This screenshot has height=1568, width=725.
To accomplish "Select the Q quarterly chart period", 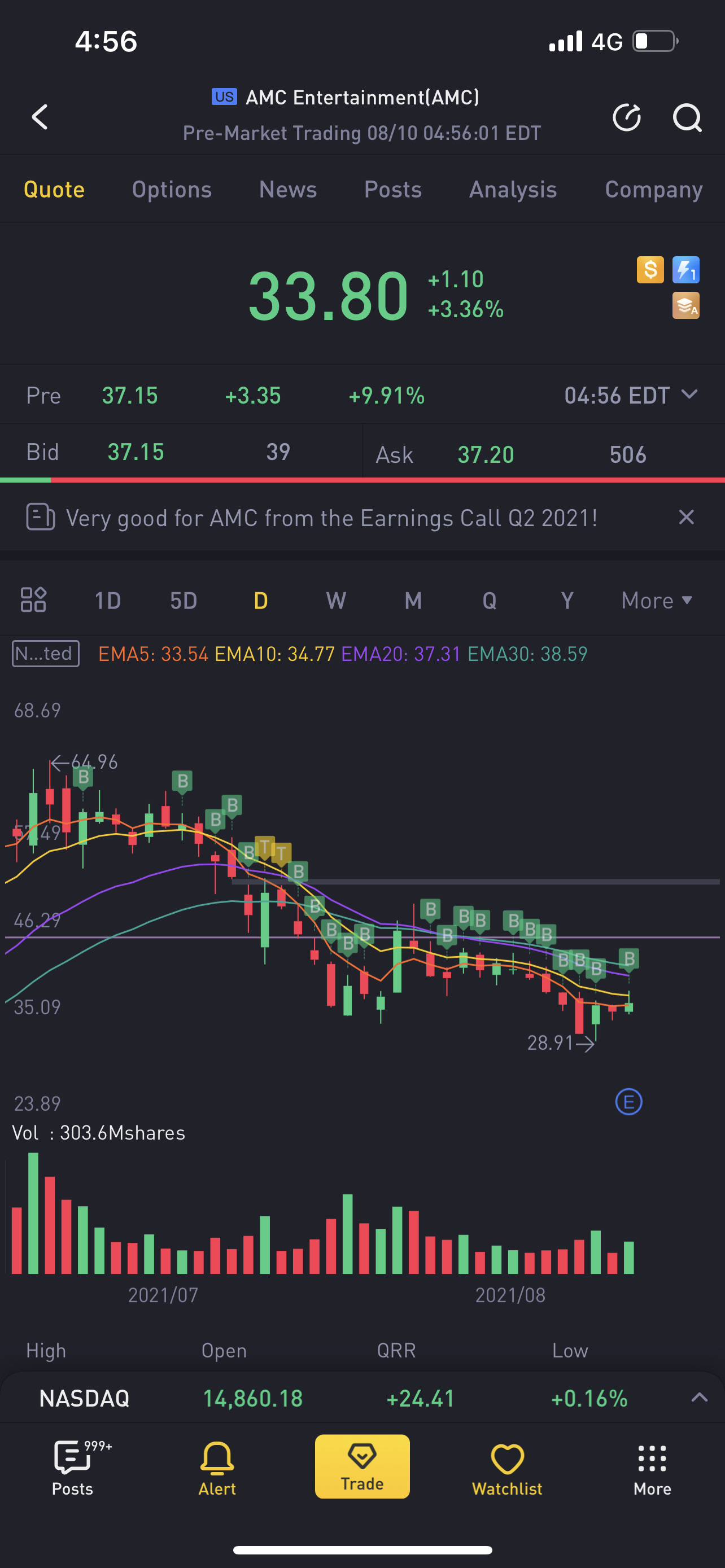I will [490, 601].
